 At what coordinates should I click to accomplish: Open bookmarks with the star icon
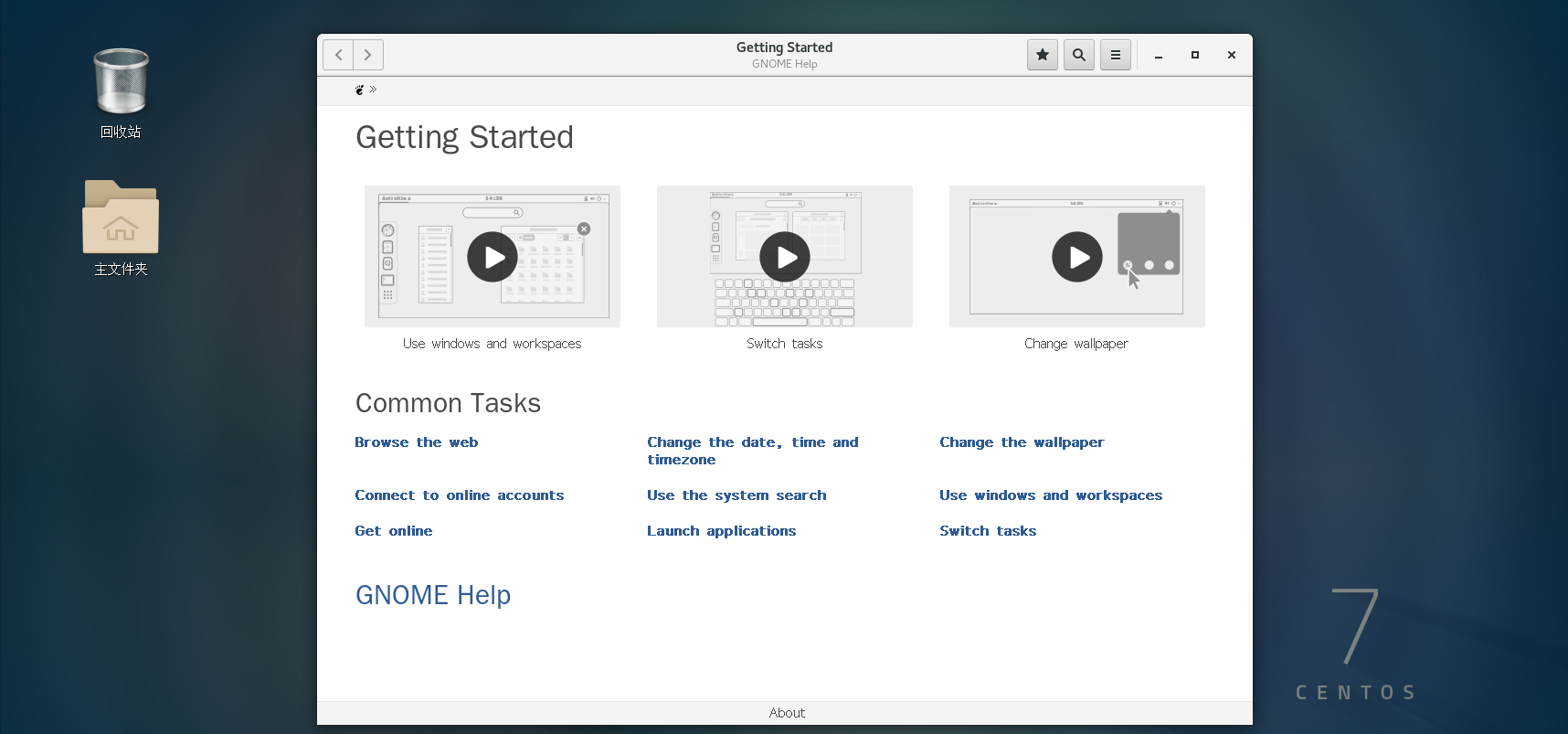[1042, 55]
